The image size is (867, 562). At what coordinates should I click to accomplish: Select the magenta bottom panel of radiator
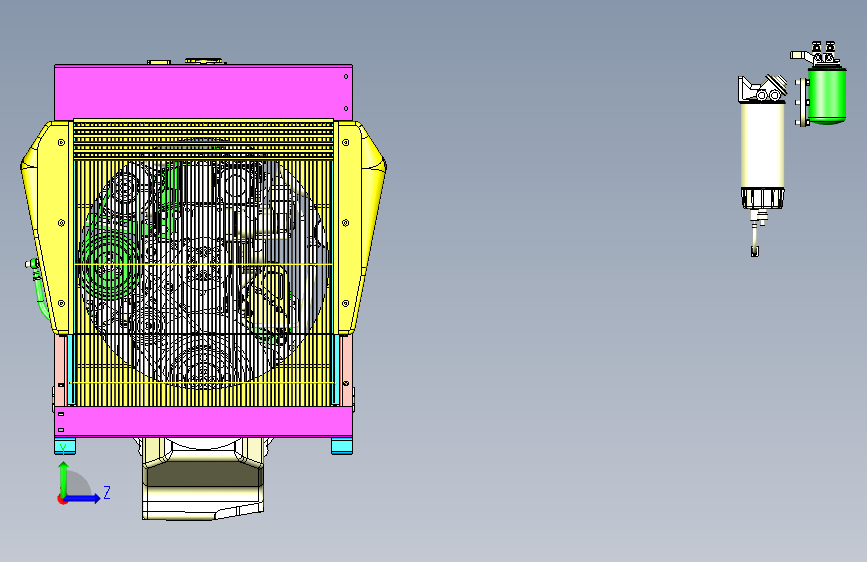[x=203, y=422]
